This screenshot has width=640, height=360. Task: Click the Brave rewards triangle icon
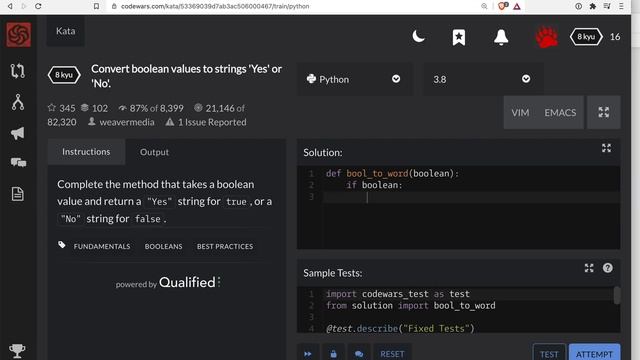[517, 6]
